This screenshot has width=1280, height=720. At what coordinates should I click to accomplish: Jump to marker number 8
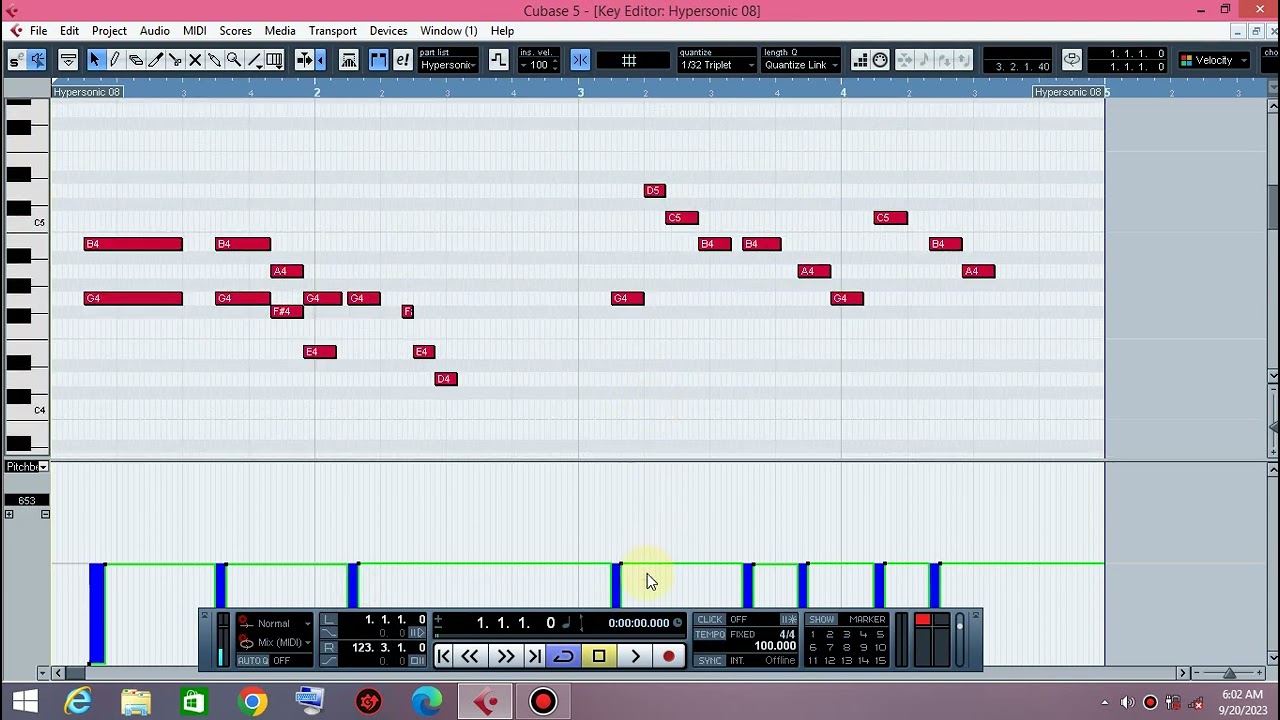pyautogui.click(x=845, y=648)
